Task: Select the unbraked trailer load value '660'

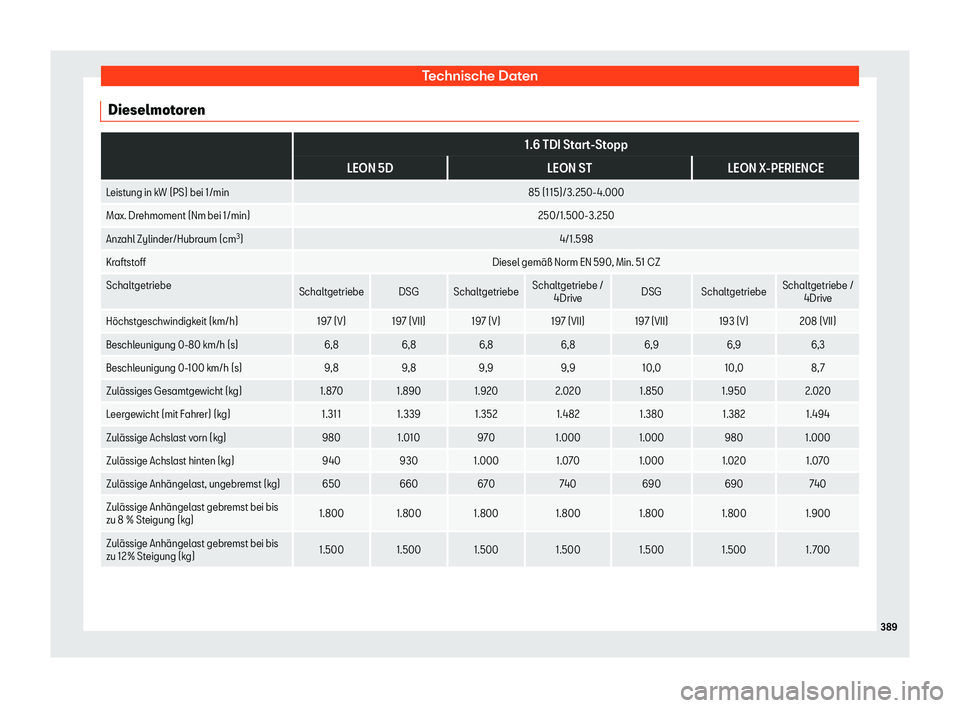Action: tap(408, 484)
